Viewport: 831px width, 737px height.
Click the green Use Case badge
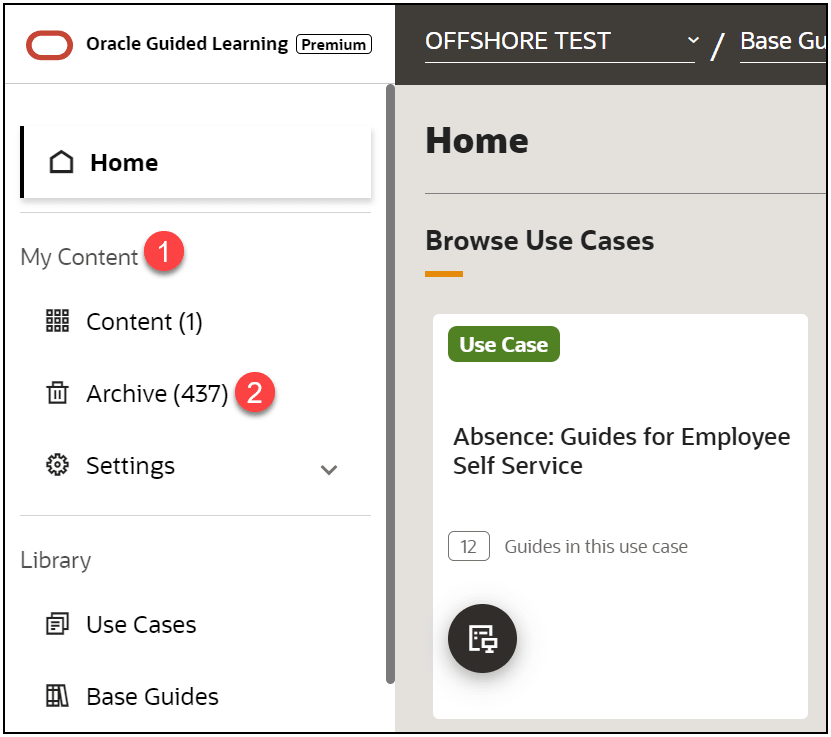coord(503,344)
